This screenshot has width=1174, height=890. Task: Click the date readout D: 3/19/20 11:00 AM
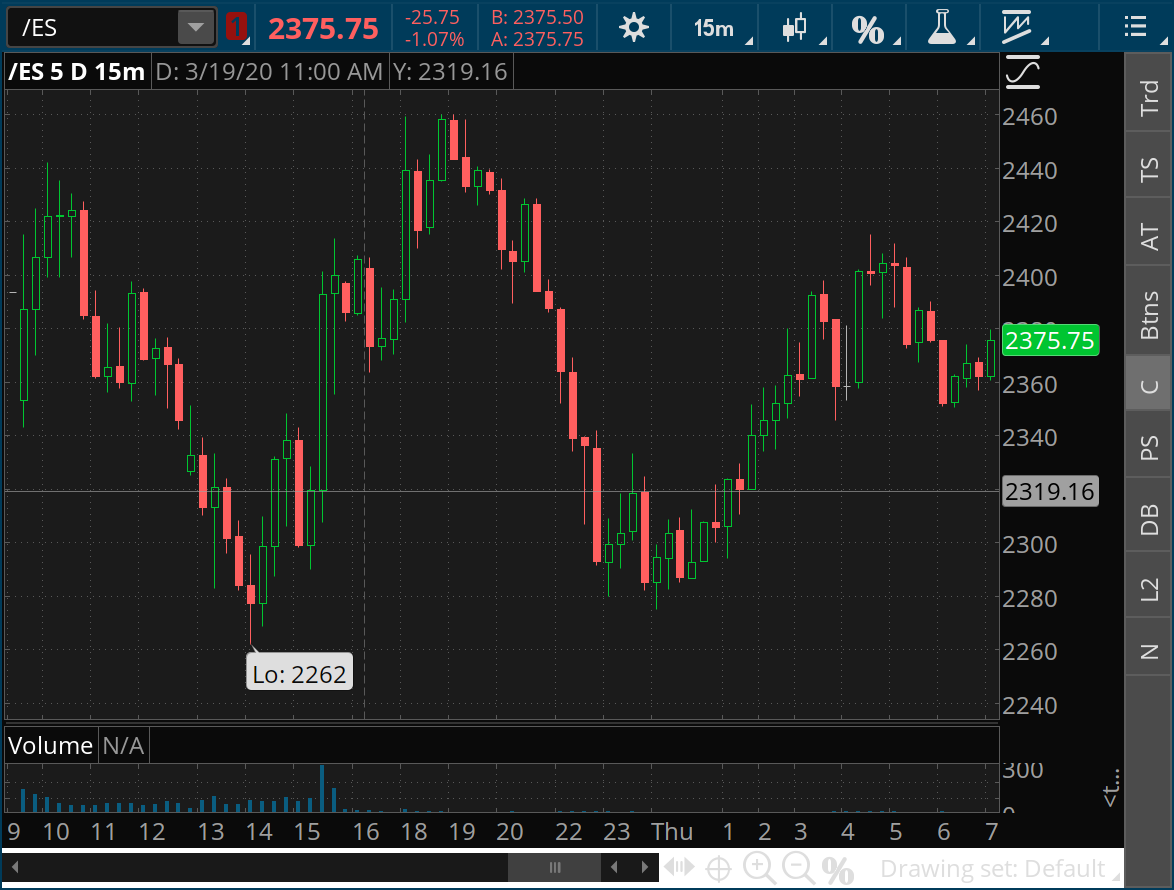(269, 72)
